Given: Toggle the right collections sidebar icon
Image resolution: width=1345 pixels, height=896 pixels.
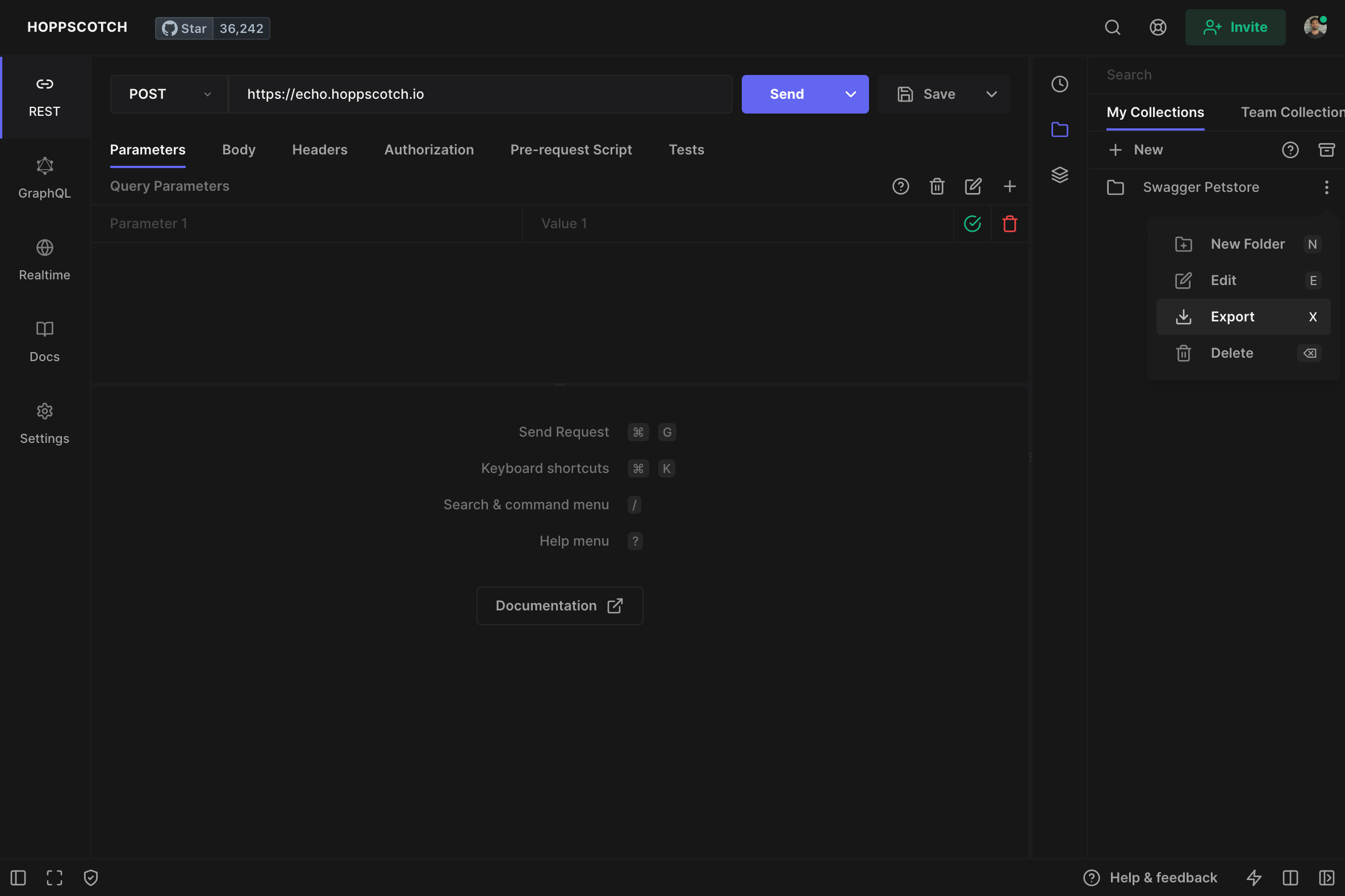Looking at the screenshot, I should (x=1326, y=877).
